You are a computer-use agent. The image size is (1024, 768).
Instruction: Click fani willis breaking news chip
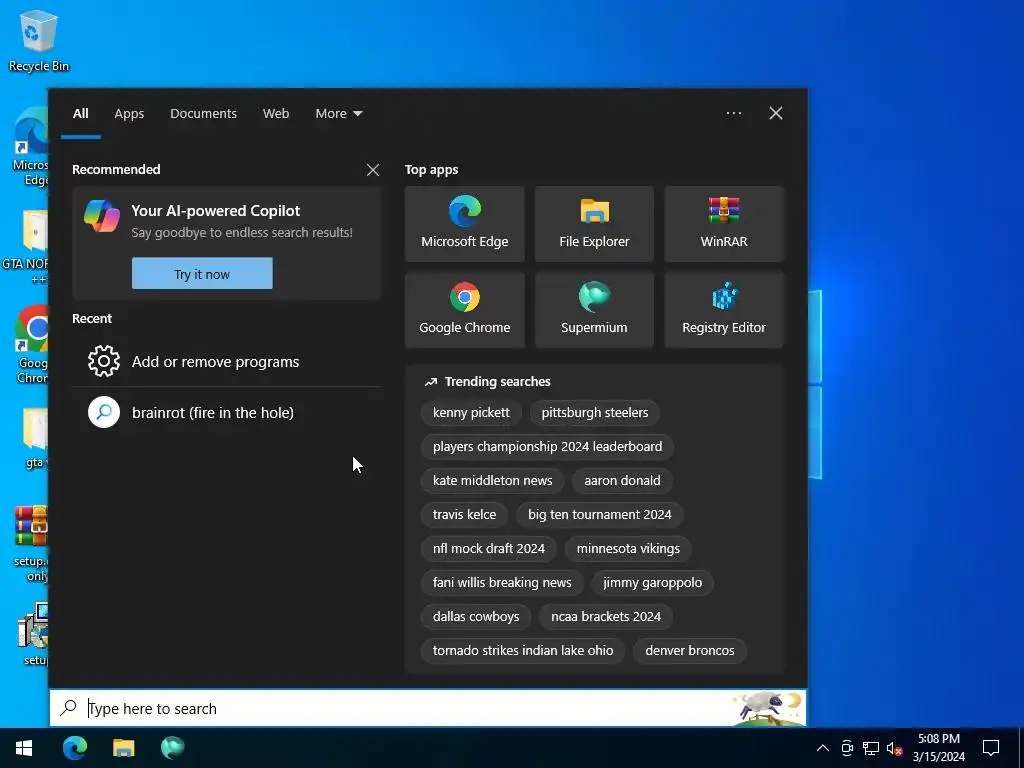pyautogui.click(x=502, y=582)
